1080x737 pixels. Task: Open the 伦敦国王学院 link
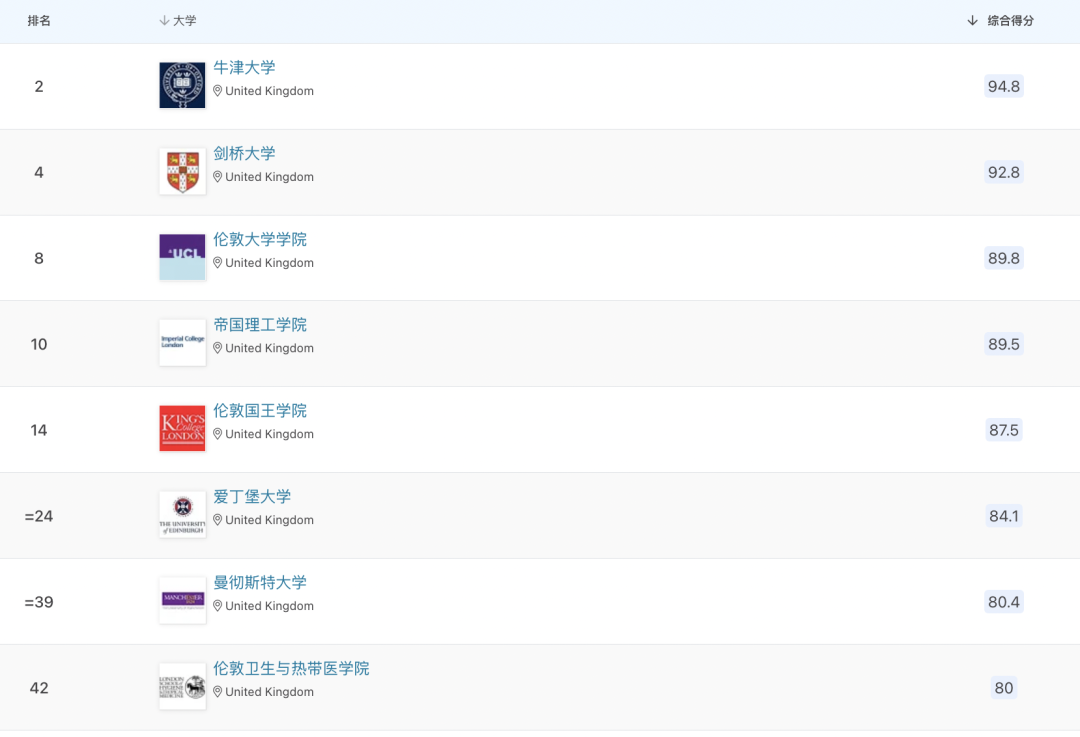tap(260, 411)
